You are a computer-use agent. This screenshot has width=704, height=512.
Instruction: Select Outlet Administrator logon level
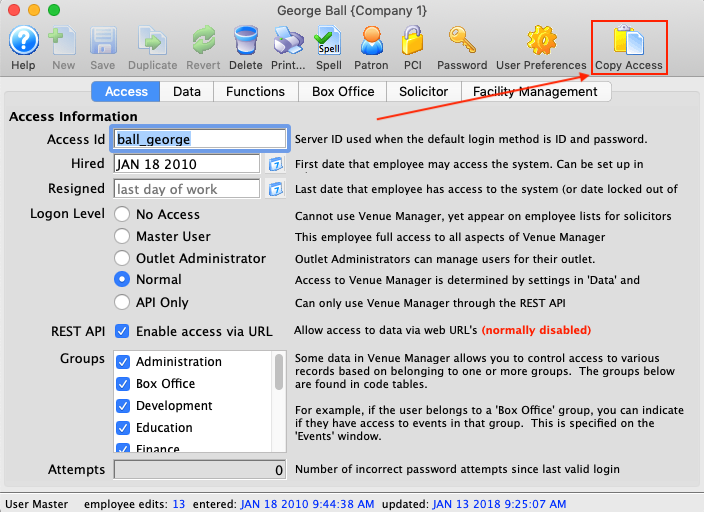tap(122, 258)
